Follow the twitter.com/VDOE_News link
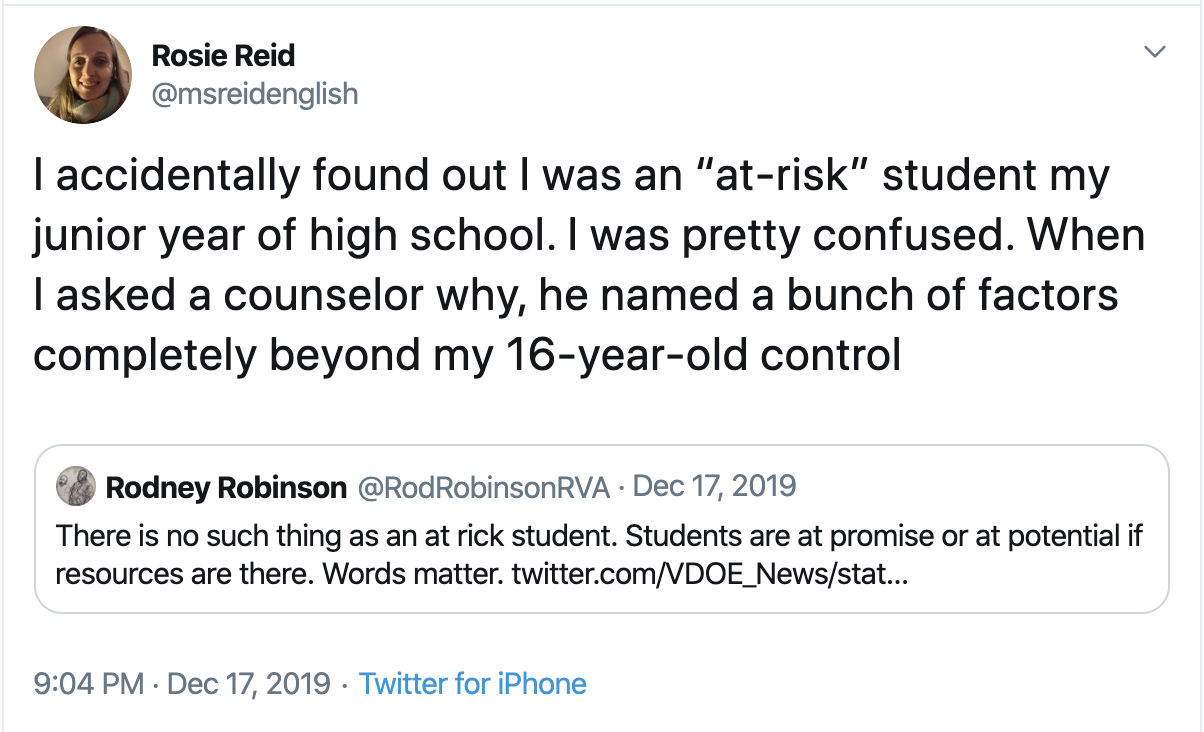Screen dimensions: 1204x732 coord(710,575)
